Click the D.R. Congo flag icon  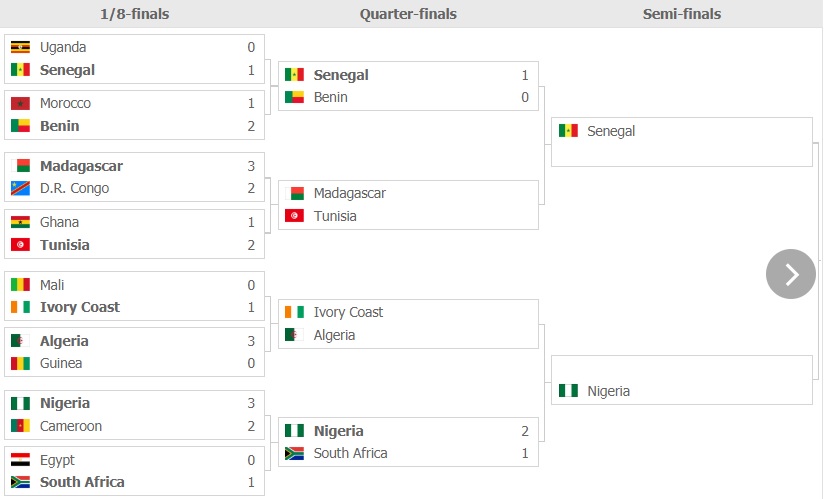coord(20,189)
